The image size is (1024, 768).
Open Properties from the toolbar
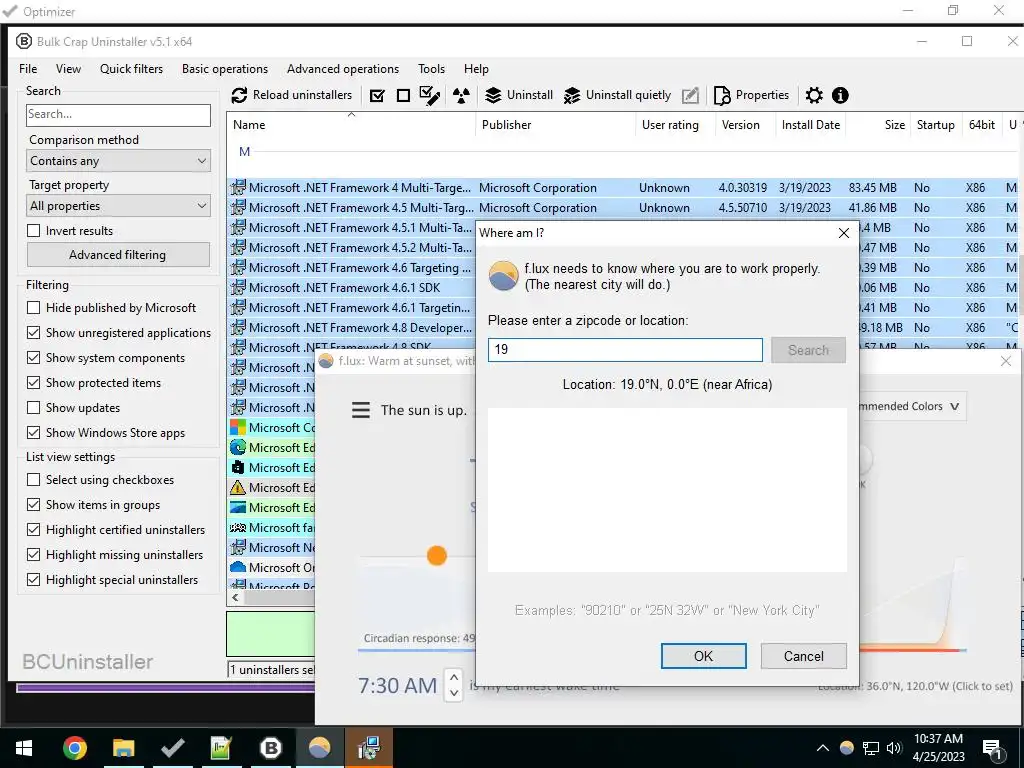click(x=751, y=95)
